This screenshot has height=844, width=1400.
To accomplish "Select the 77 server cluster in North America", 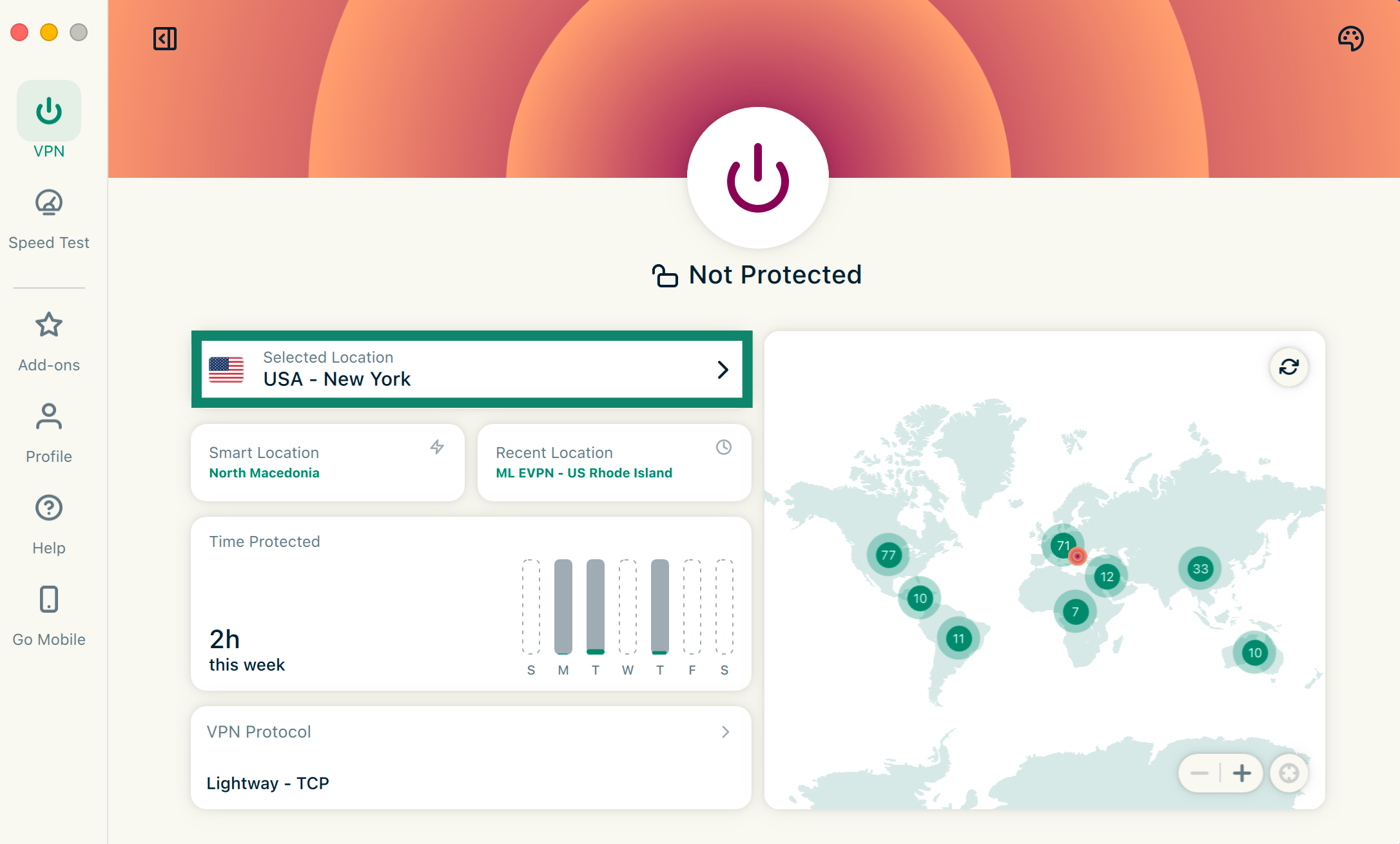I will [x=888, y=555].
